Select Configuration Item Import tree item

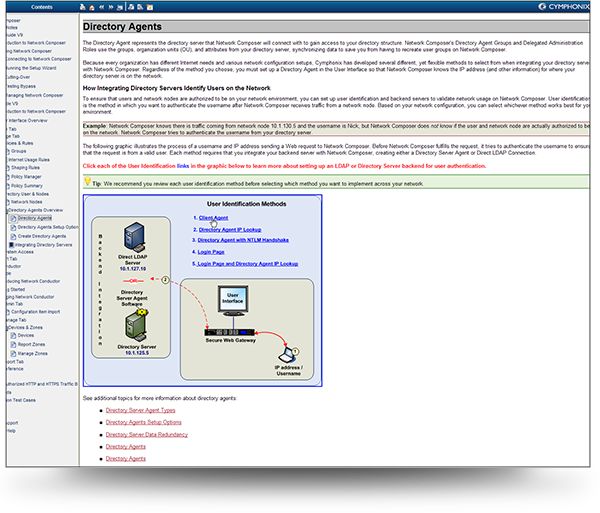click(35, 312)
